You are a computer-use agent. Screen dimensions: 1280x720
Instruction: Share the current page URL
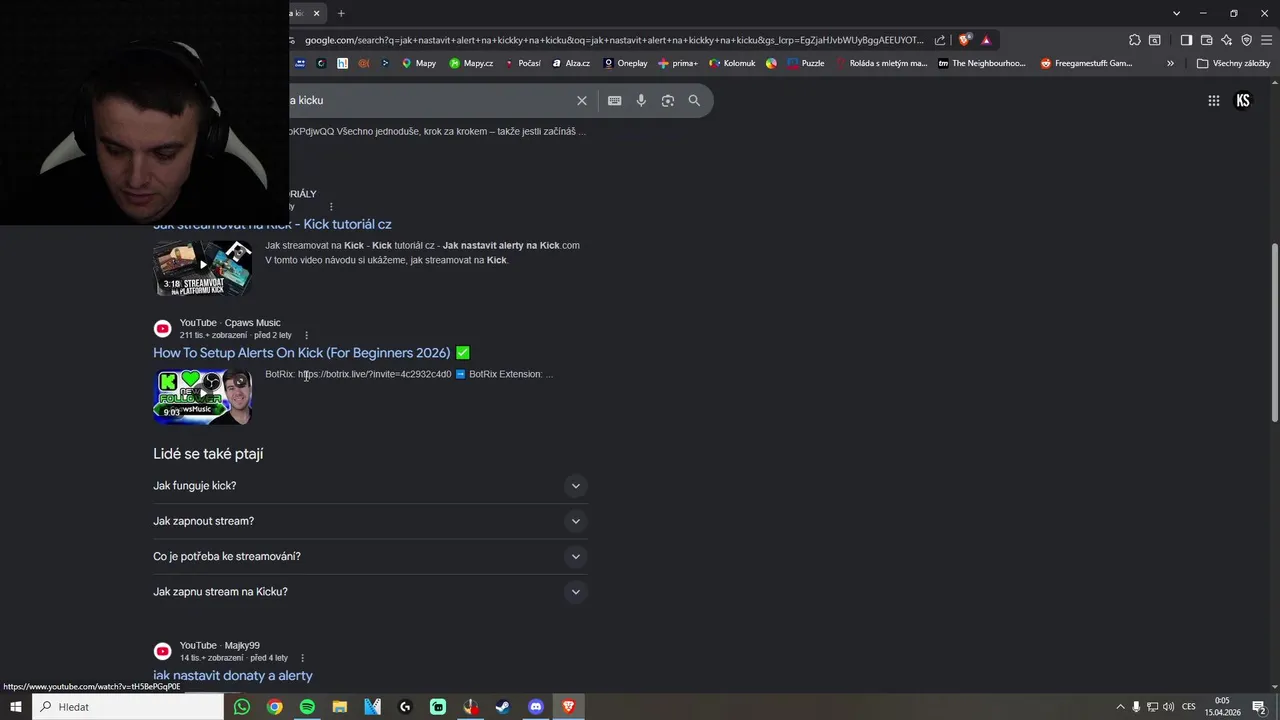[x=940, y=40]
